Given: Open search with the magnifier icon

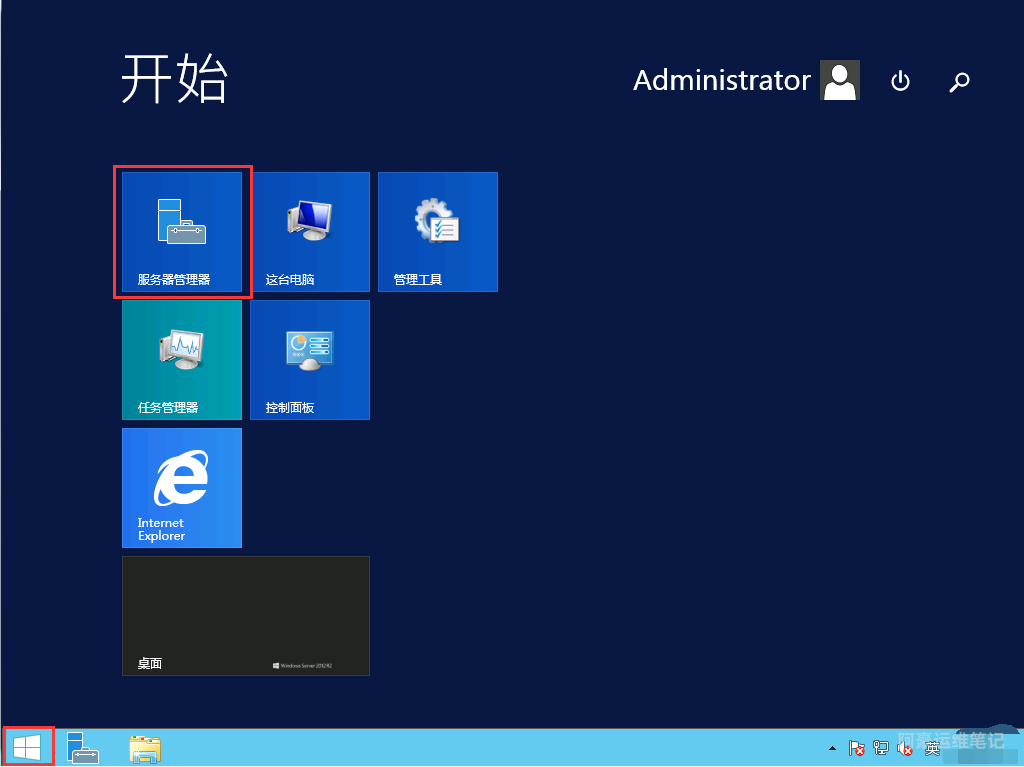Looking at the screenshot, I should click(960, 81).
